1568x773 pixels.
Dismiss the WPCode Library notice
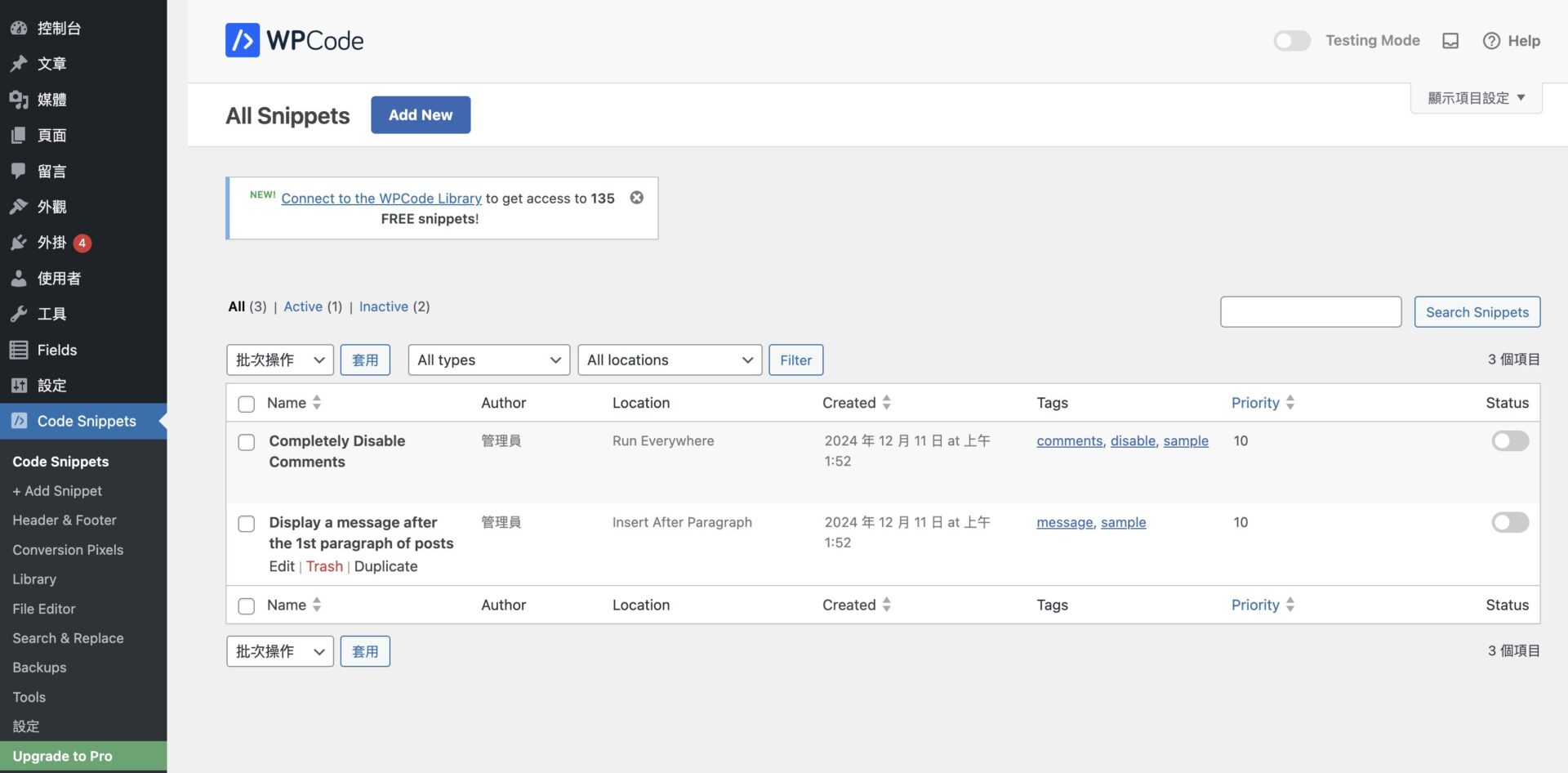[637, 198]
